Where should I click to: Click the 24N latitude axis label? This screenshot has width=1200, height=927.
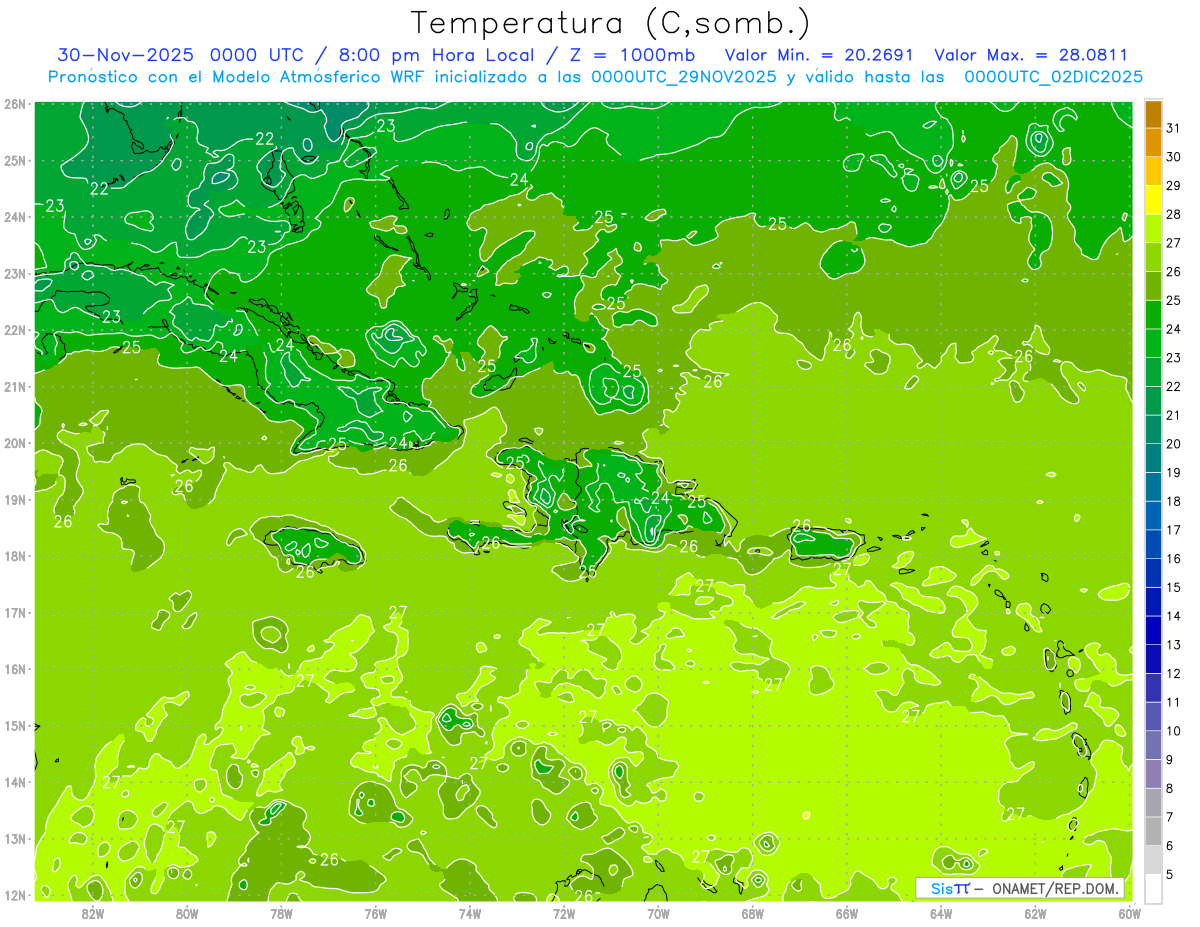[14, 217]
